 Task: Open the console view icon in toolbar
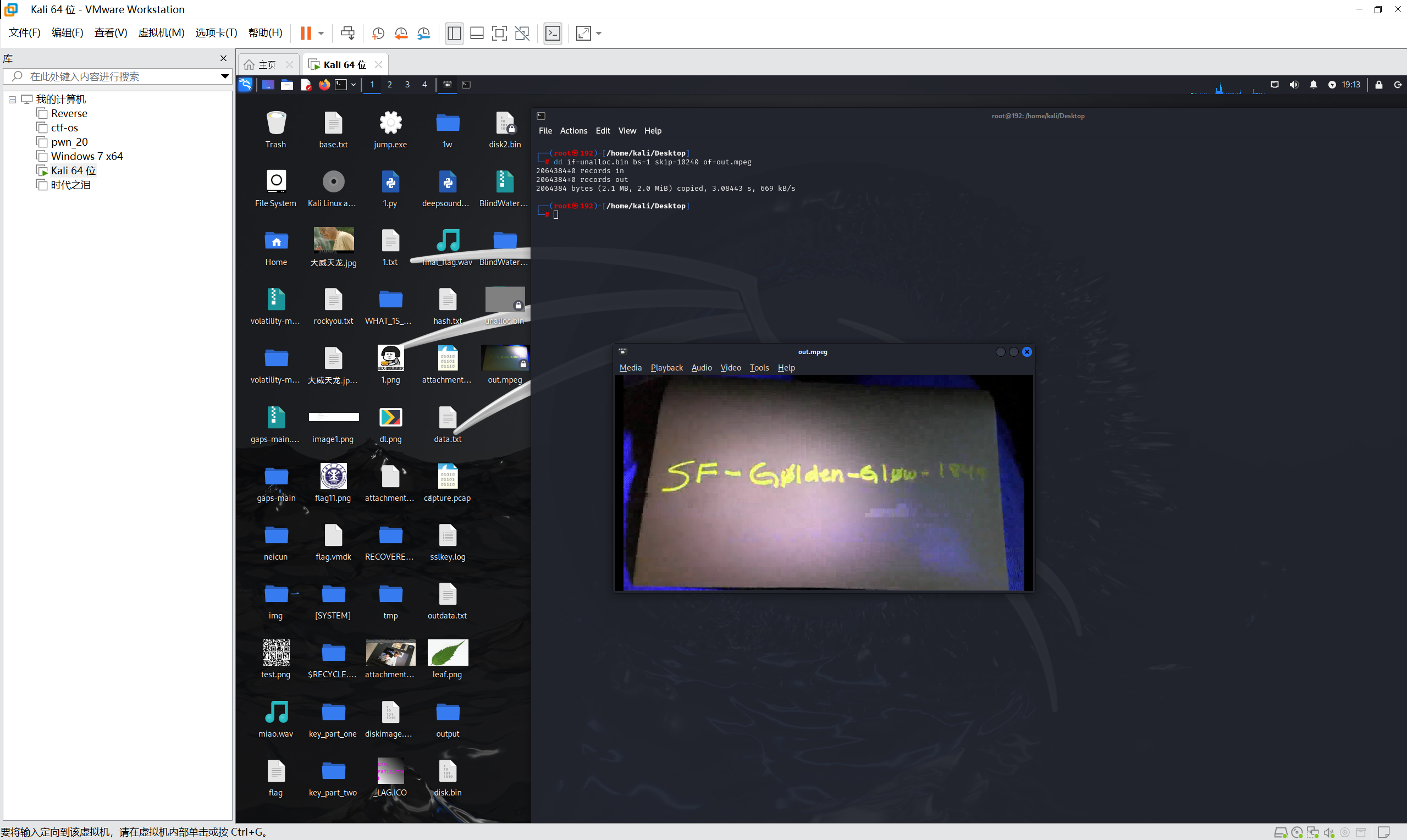coord(553,34)
